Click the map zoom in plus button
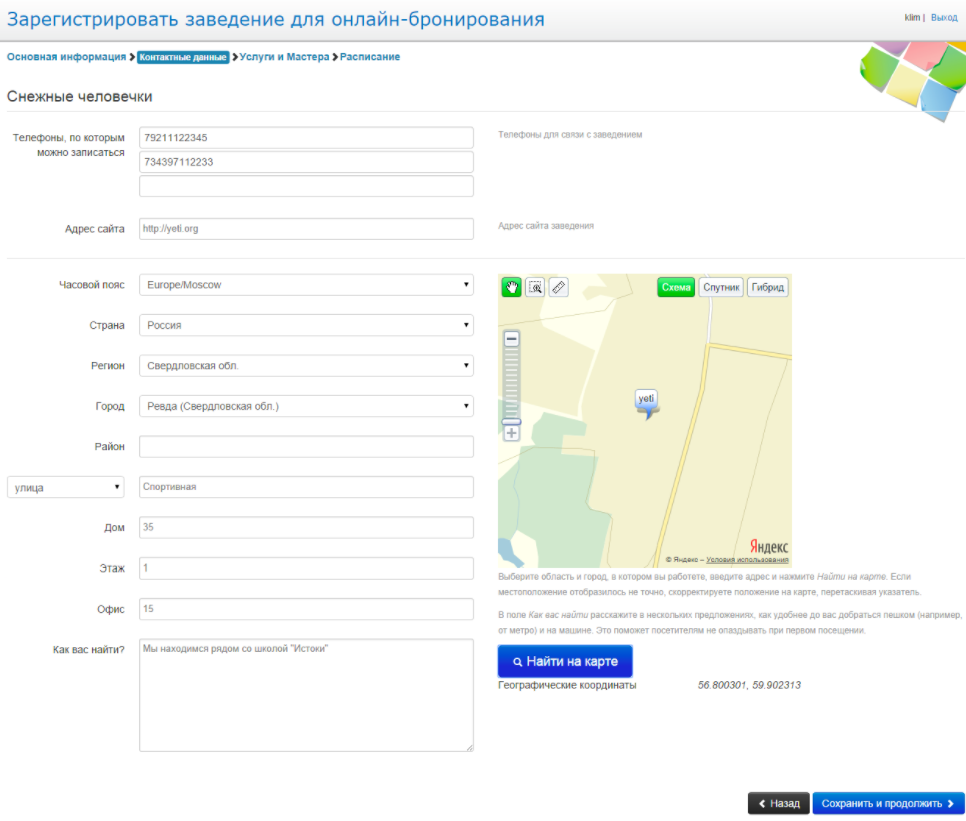The width and height of the screenshot is (966, 821). pyautogui.click(x=511, y=433)
